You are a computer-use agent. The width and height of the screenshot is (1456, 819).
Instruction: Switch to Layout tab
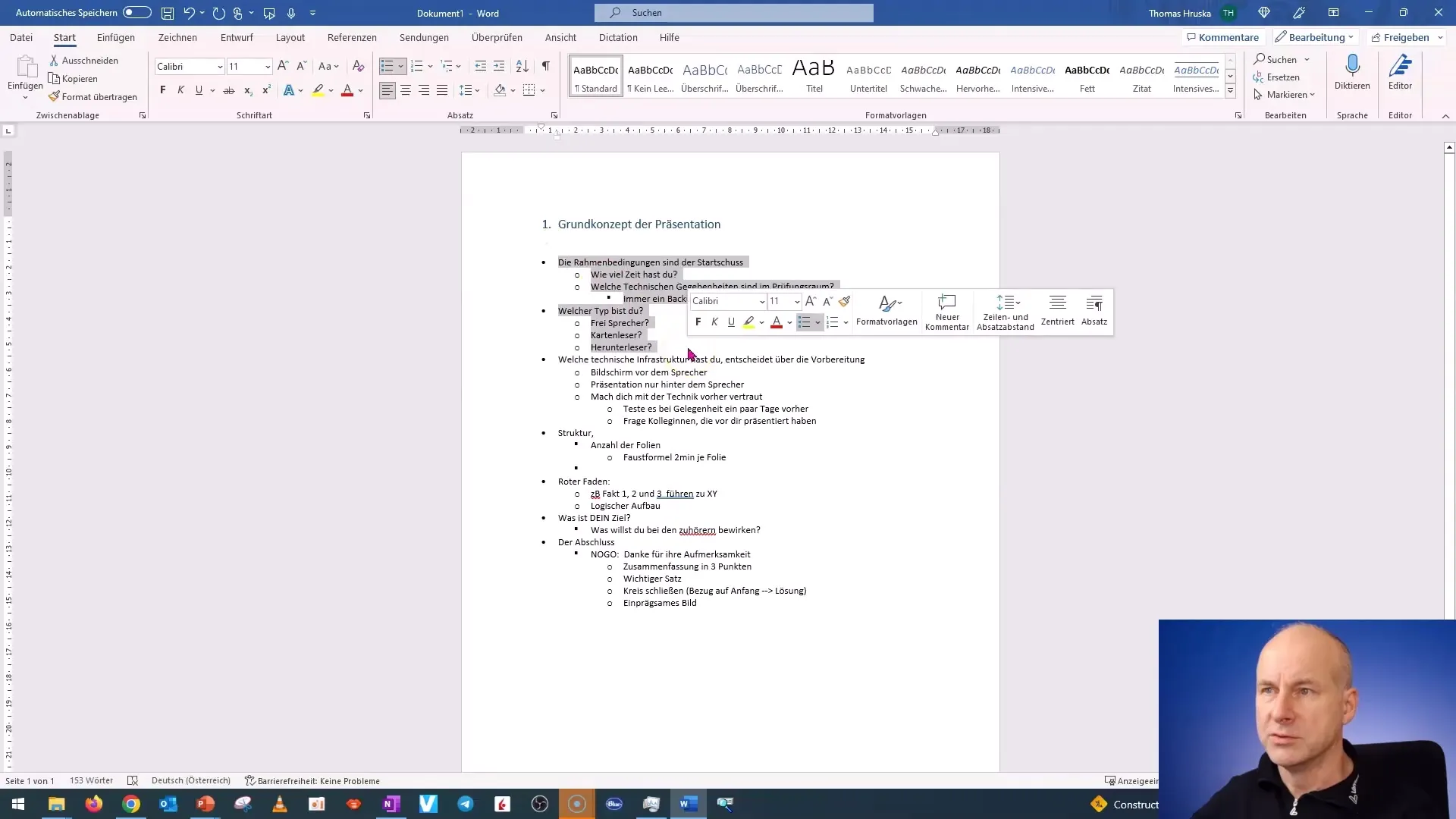pos(290,37)
